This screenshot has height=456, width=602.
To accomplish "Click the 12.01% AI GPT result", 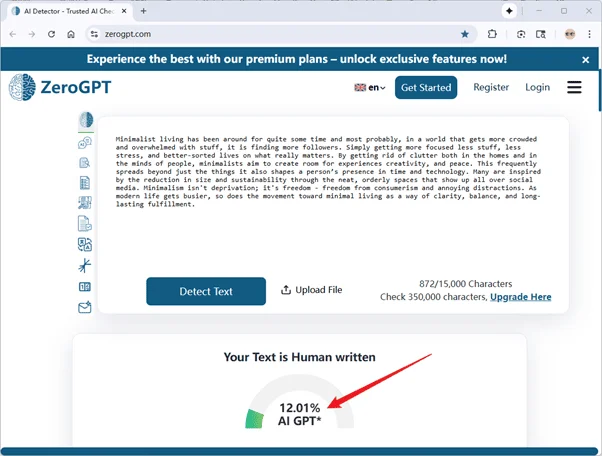I will (x=299, y=414).
